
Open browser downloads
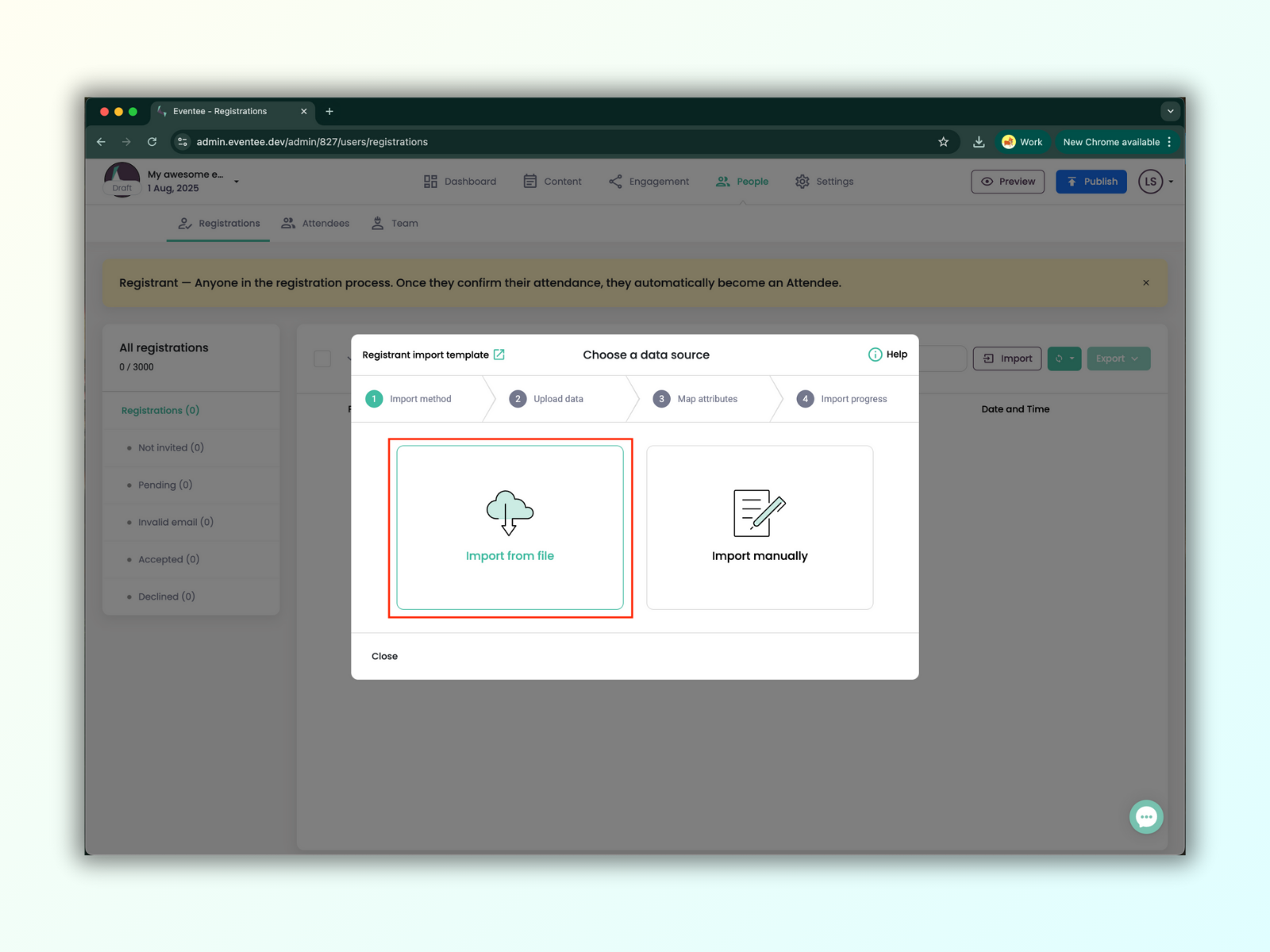(979, 142)
